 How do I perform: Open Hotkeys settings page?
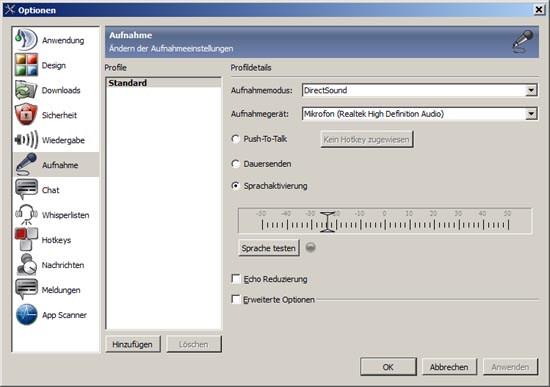[x=56, y=240]
